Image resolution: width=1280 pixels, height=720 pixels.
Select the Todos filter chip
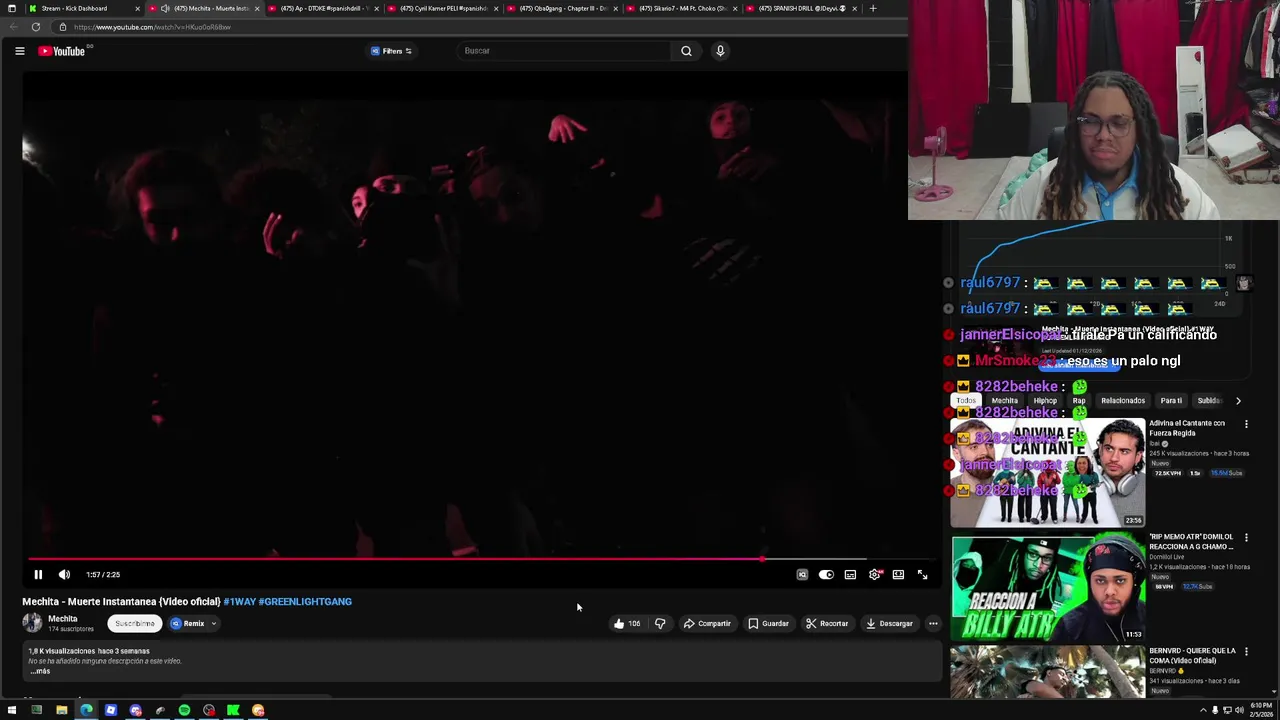tap(965, 401)
